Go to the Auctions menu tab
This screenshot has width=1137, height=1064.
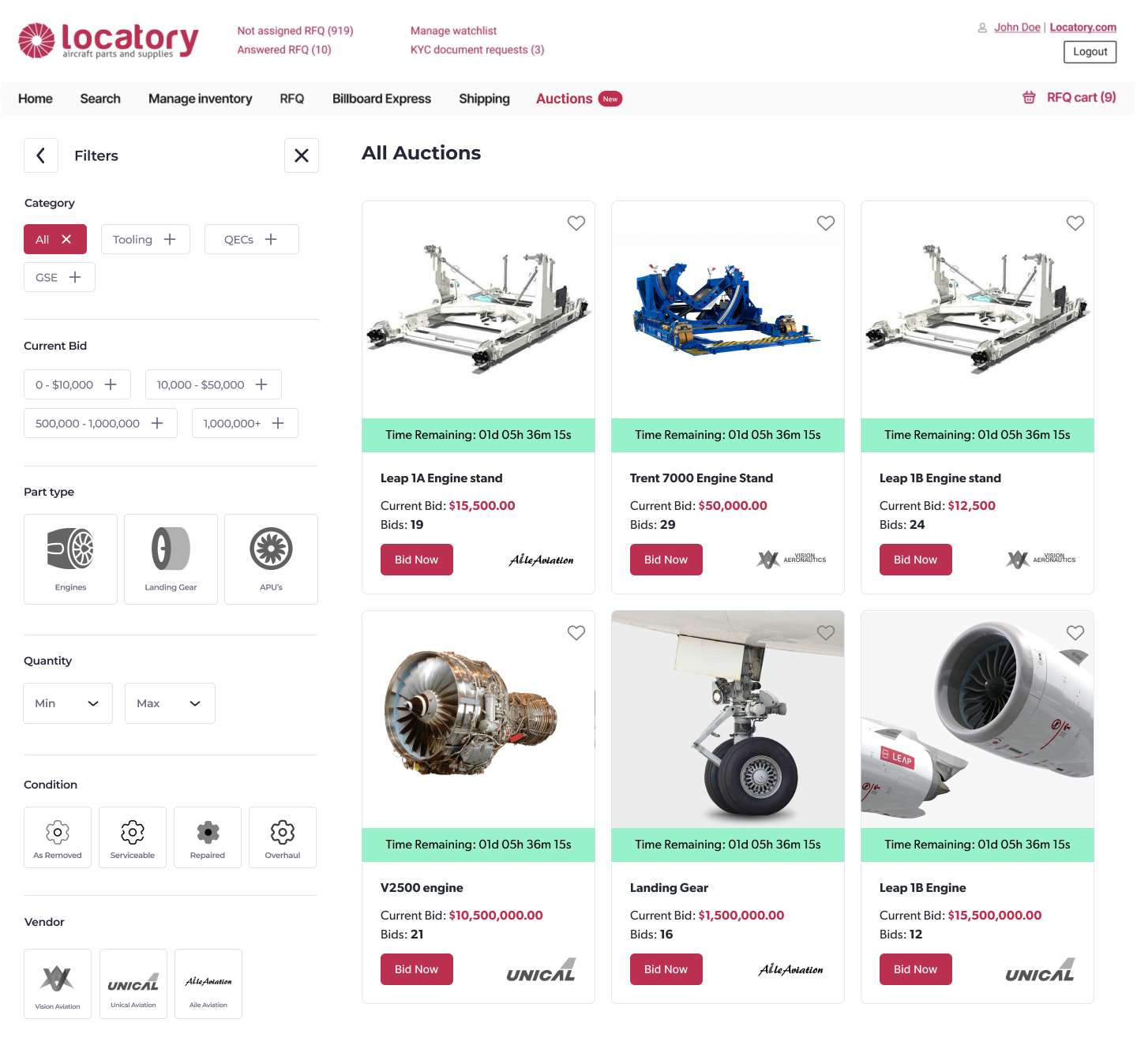[564, 99]
